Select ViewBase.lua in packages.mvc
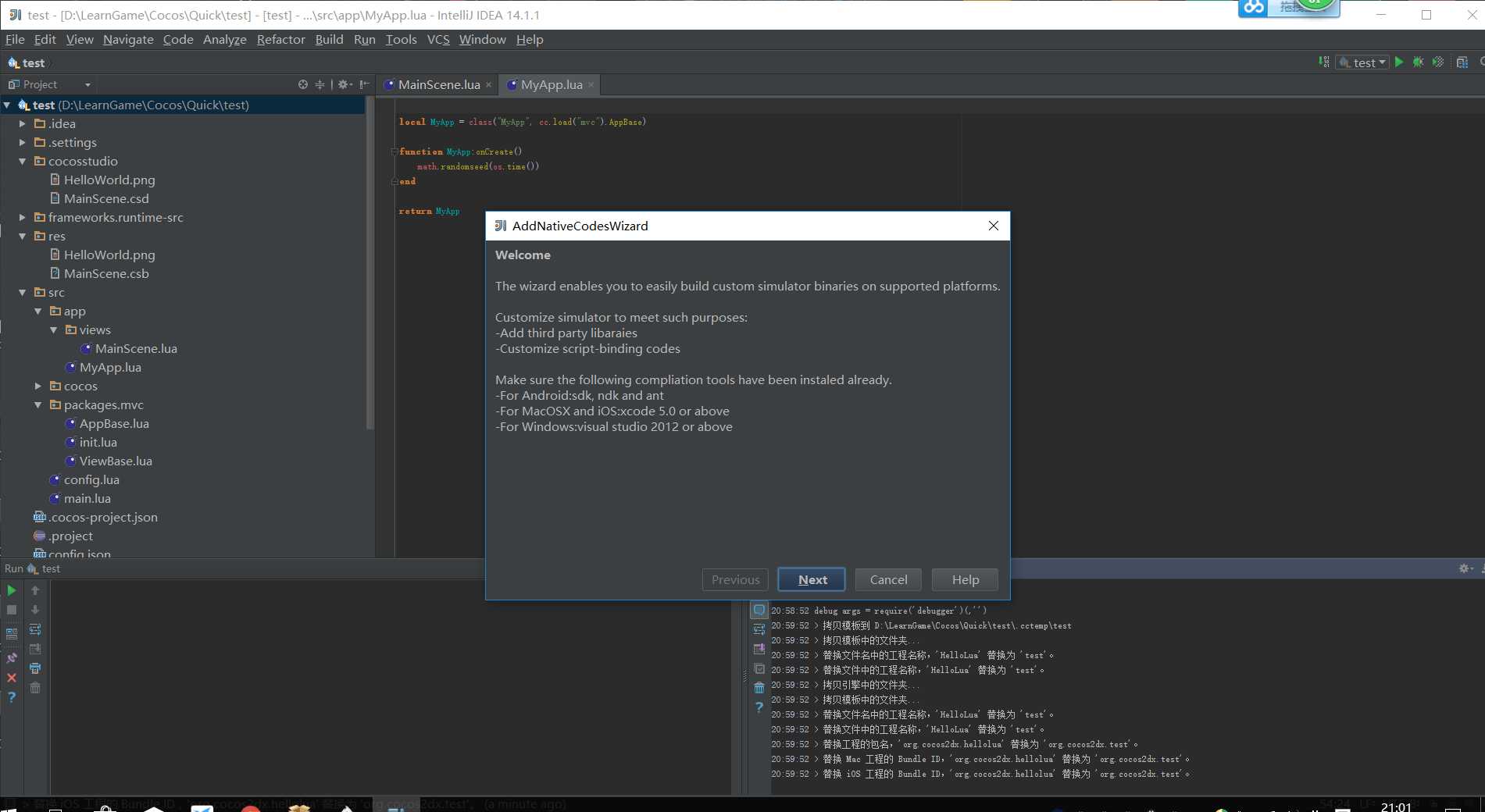This screenshot has width=1485, height=812. click(x=116, y=461)
